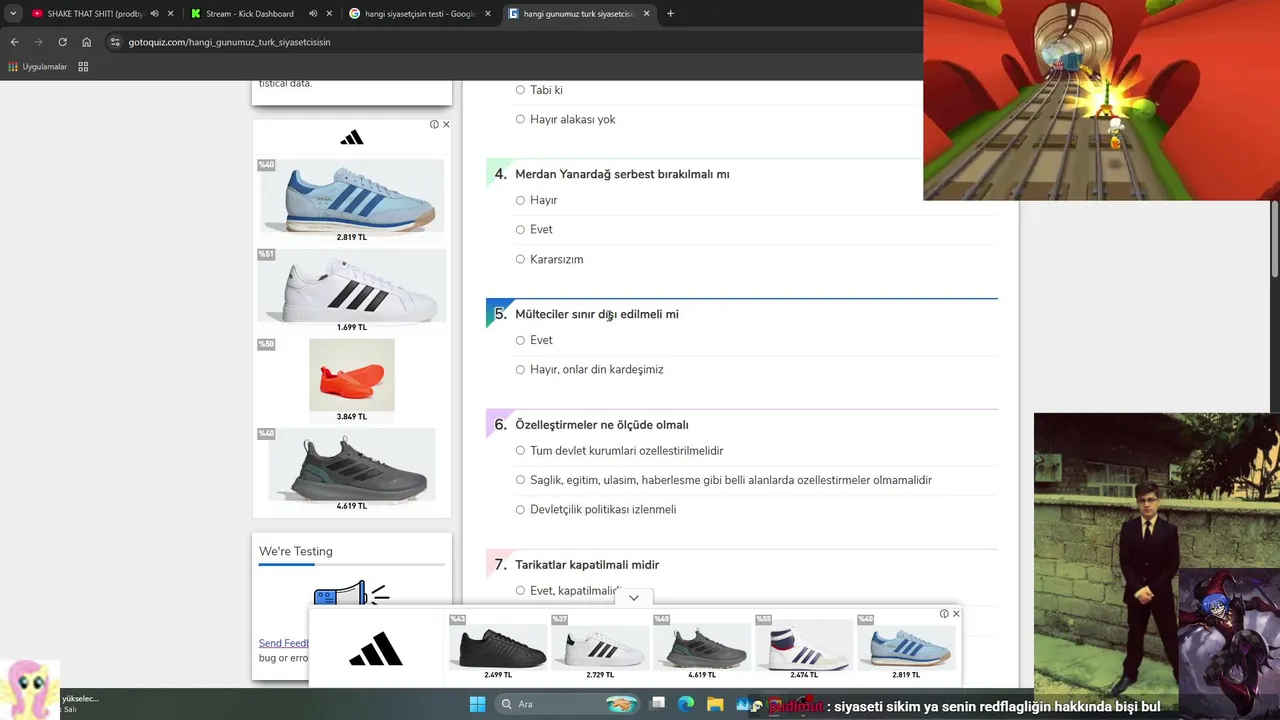Click 'Merdan Yanardağ serbest bırakılmalı mı' heading
This screenshot has width=1280, height=720.
622,174
